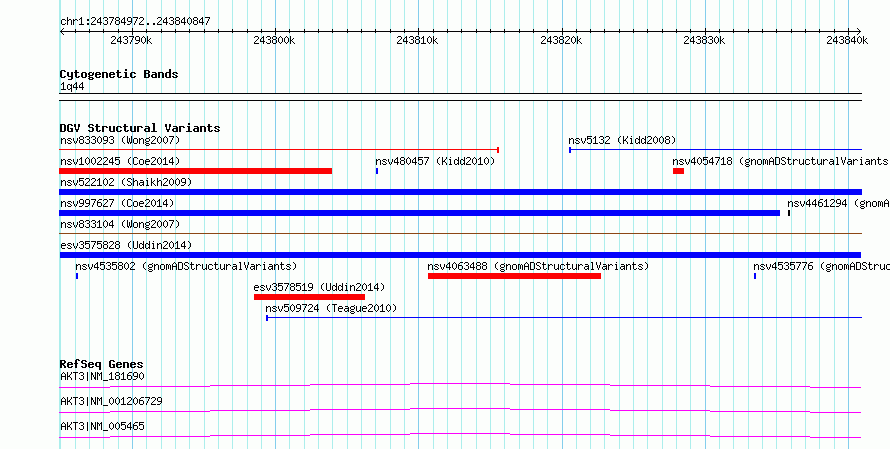Click the chr1:243784972..243840847 coordinate text
Screen dimensions: 890x449
pyautogui.click(x=135, y=22)
